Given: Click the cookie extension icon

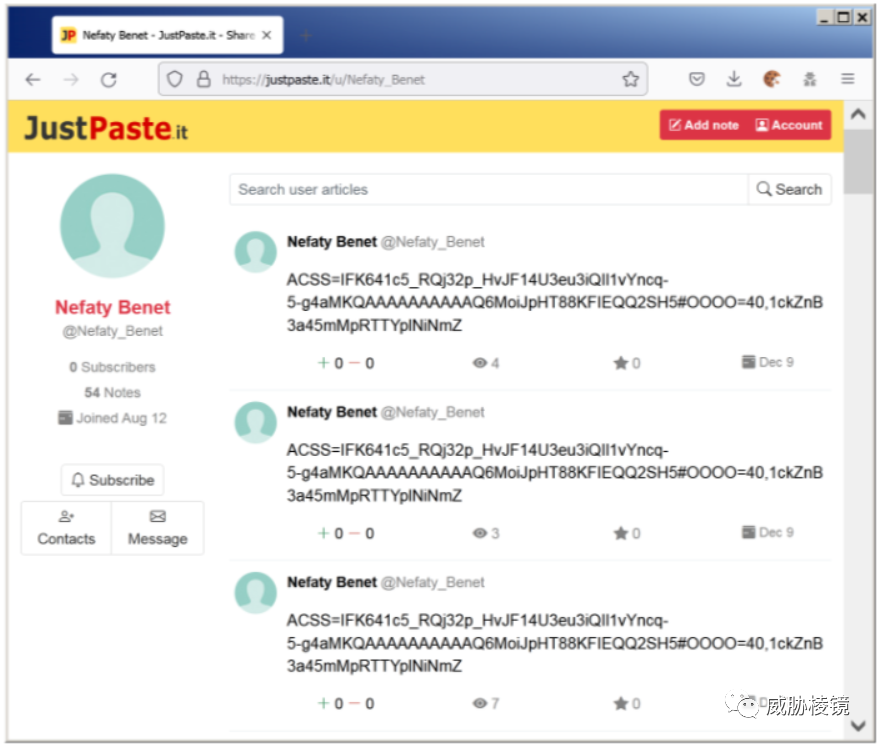Looking at the screenshot, I should click(772, 79).
